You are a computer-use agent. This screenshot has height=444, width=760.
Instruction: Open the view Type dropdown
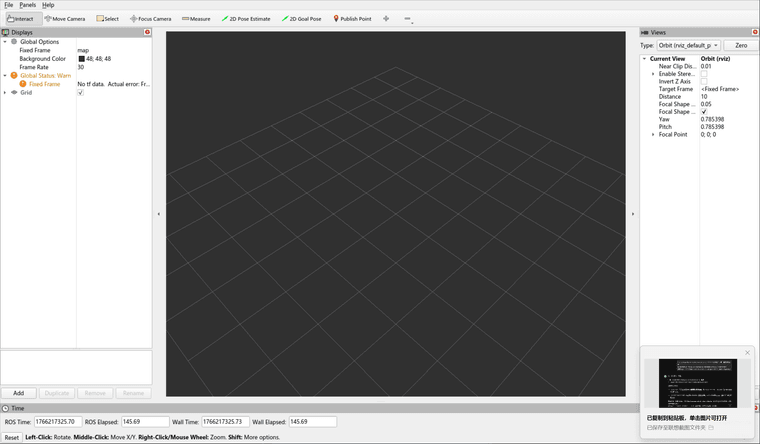coord(688,45)
